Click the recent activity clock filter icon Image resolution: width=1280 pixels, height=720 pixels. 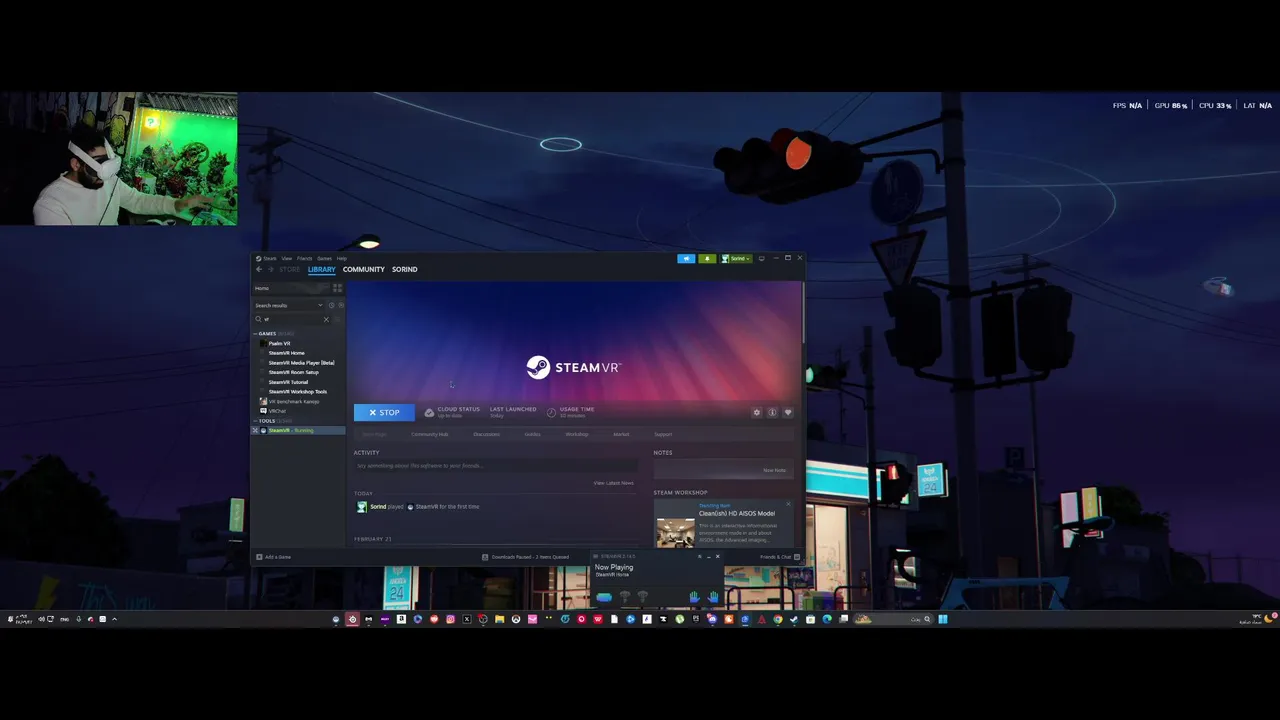pos(331,305)
